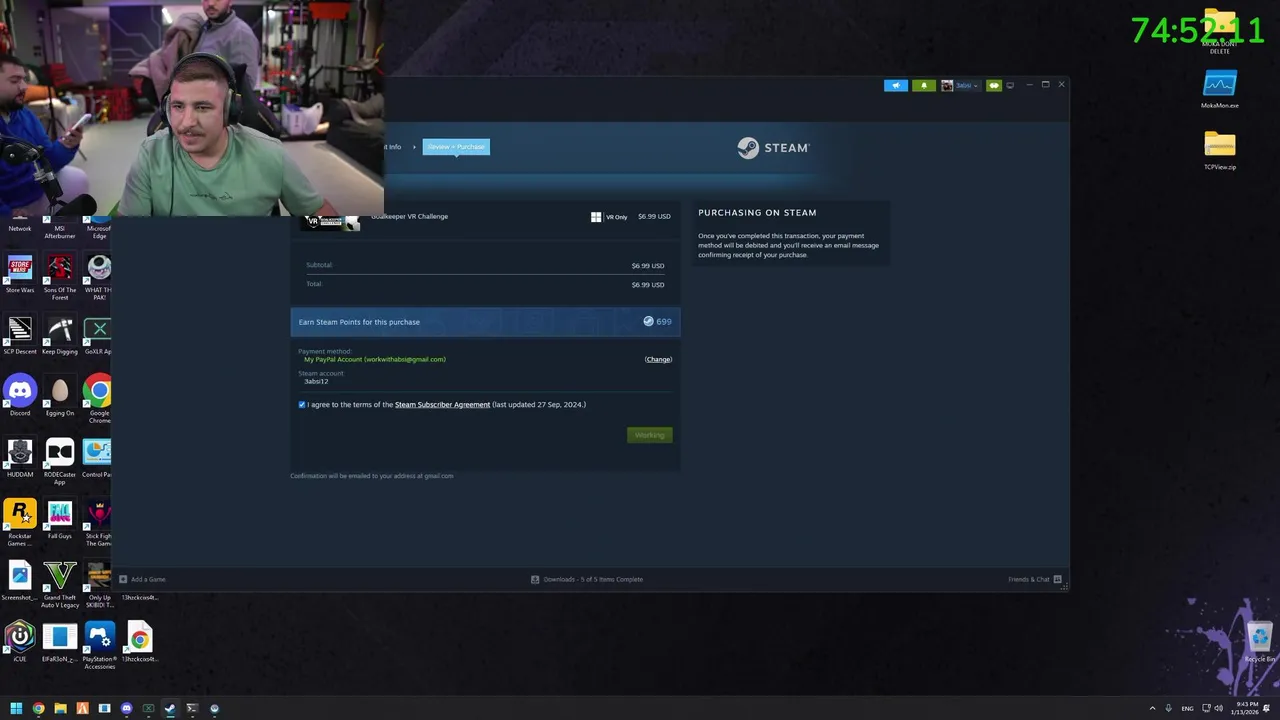Image resolution: width=1280 pixels, height=720 pixels.
Task: Show hidden system tray icons
Action: [1152, 708]
